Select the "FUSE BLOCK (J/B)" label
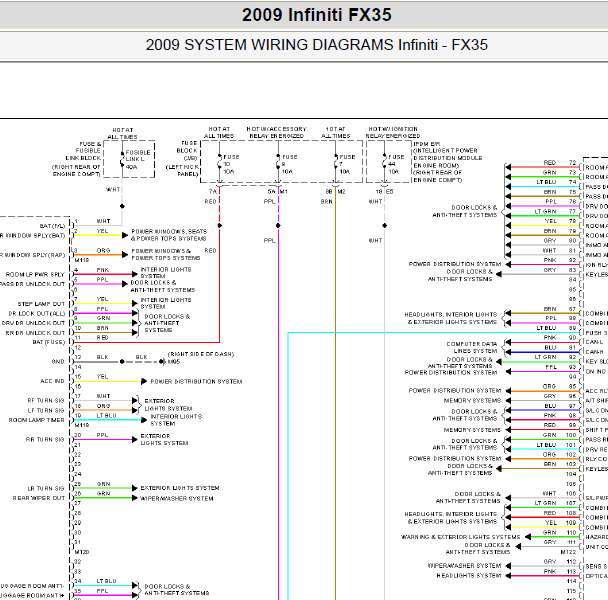The width and height of the screenshot is (608, 600). tap(189, 150)
